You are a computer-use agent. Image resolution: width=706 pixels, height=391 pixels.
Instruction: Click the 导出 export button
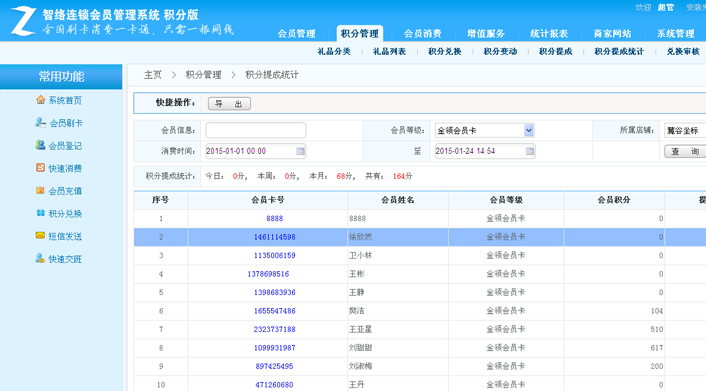pyautogui.click(x=229, y=104)
